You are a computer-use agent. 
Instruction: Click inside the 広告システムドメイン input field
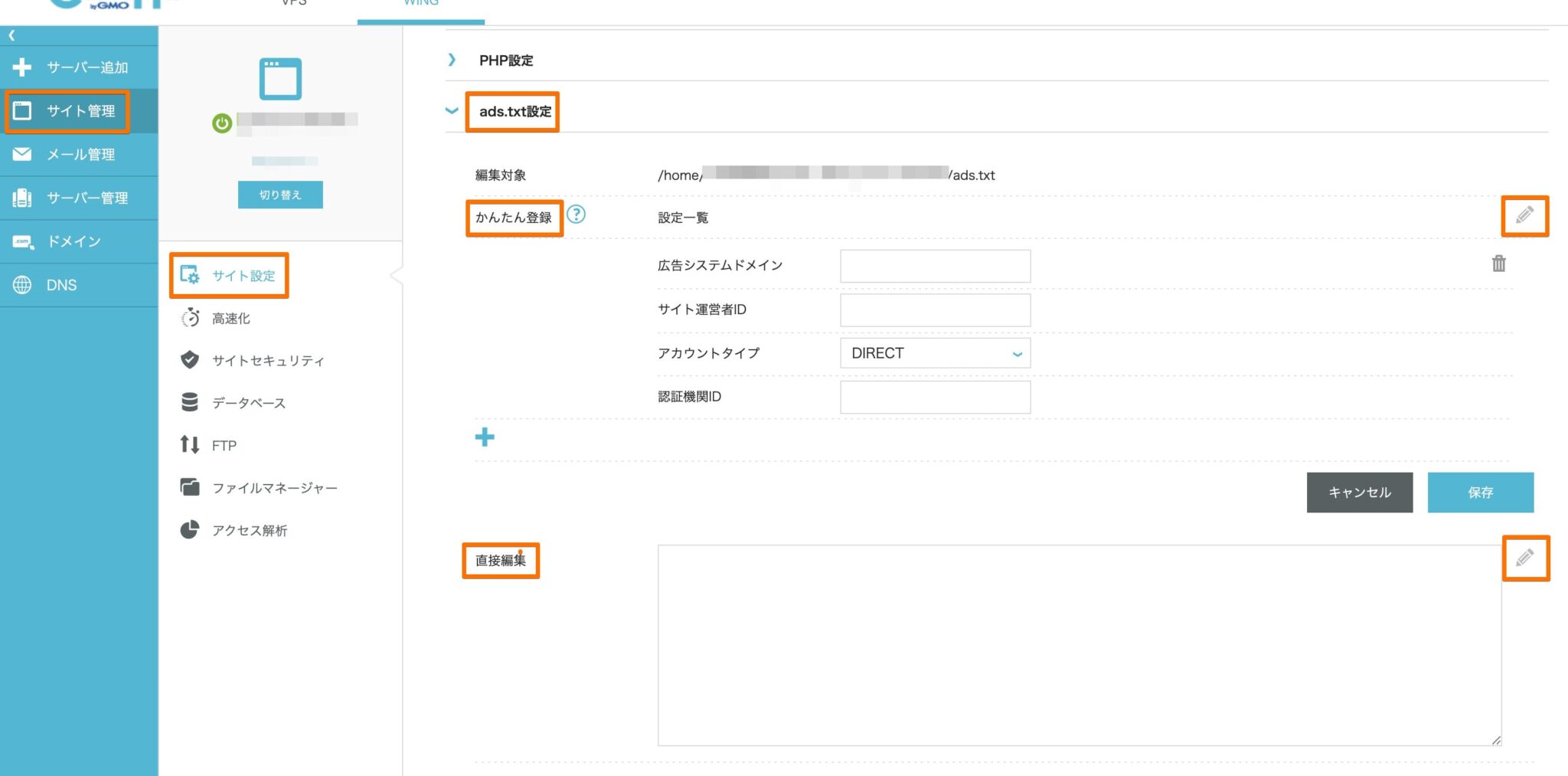tap(935, 265)
